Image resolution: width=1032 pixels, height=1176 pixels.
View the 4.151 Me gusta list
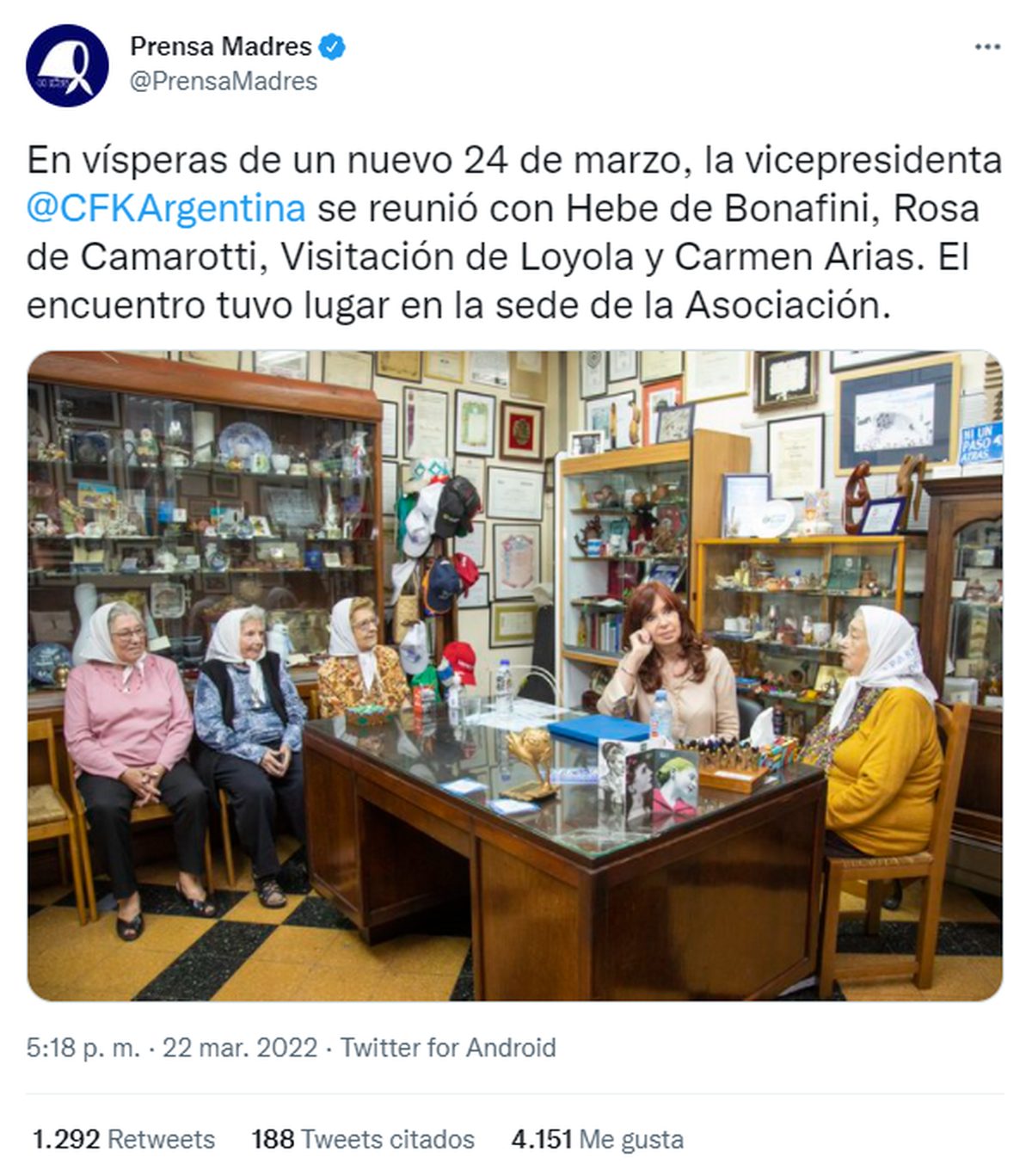(x=598, y=1139)
